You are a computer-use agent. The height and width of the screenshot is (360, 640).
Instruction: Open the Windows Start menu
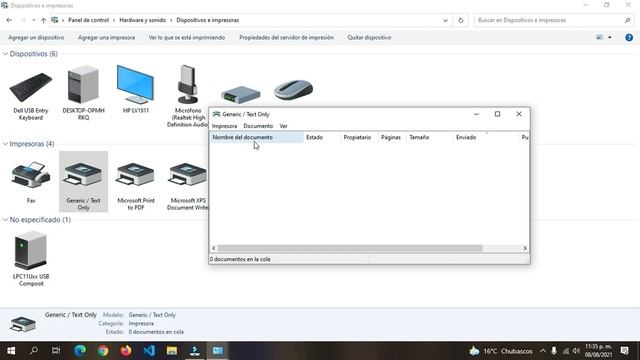click(11, 351)
